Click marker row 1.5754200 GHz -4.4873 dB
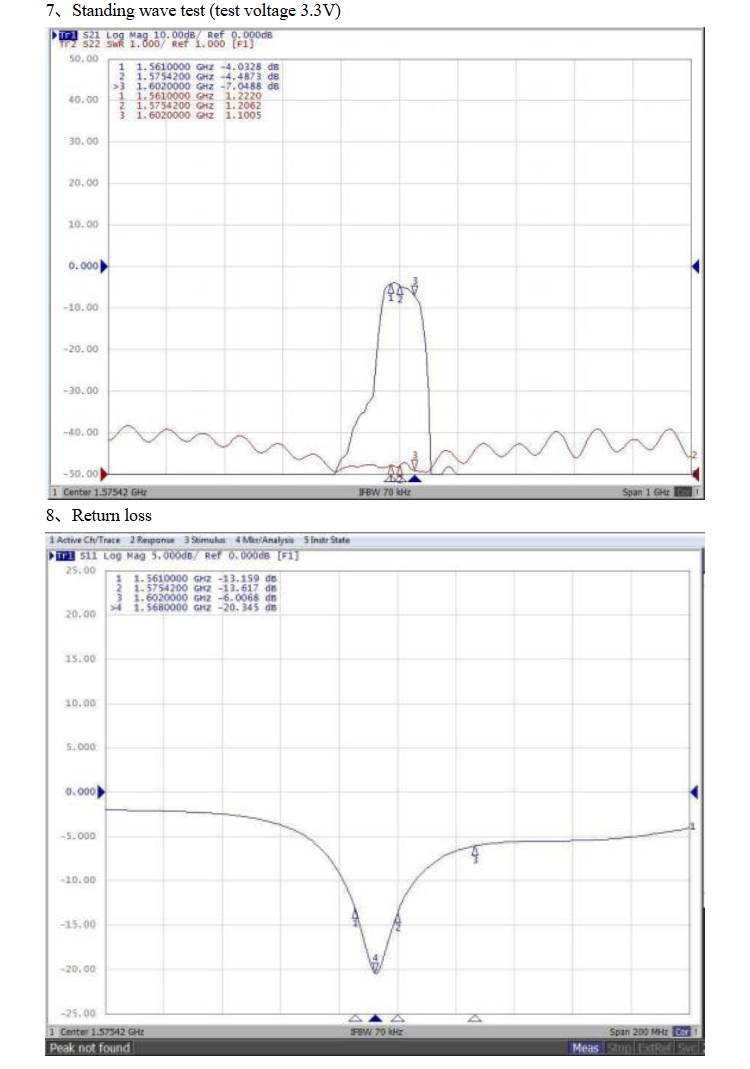Screen dimensions: 750x1069 pos(198,77)
